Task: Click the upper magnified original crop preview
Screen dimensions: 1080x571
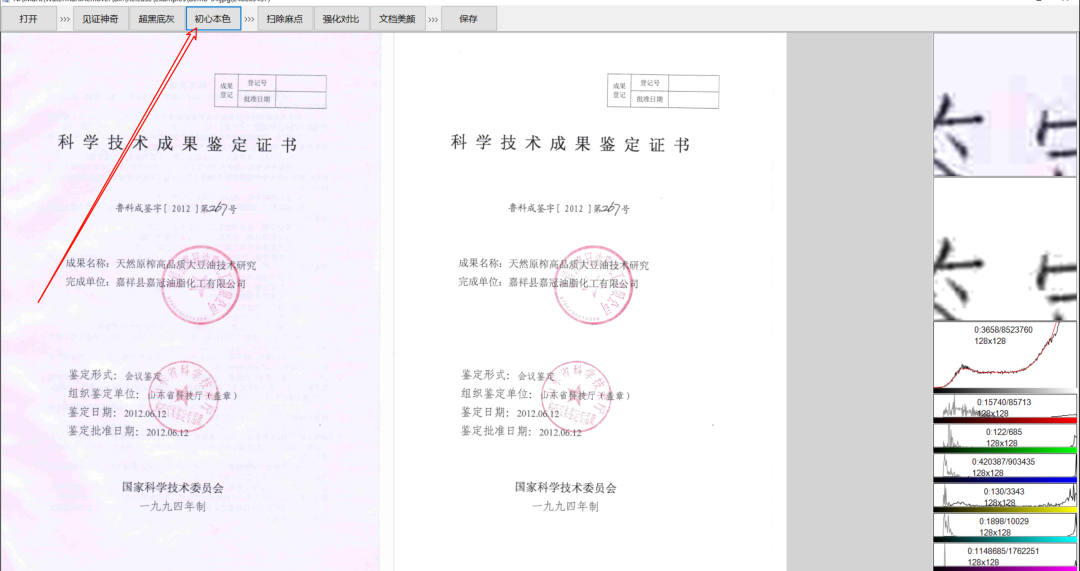Action: tap(1005, 105)
